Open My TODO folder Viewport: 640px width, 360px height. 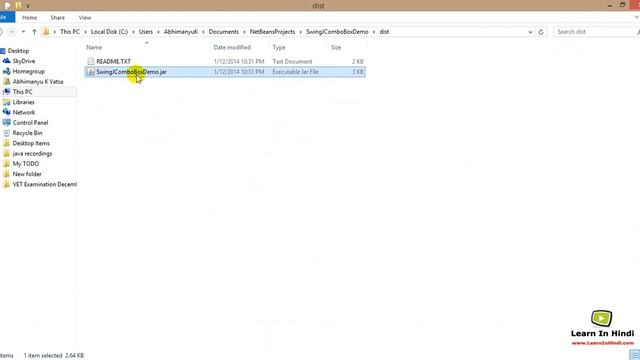click(x=26, y=164)
